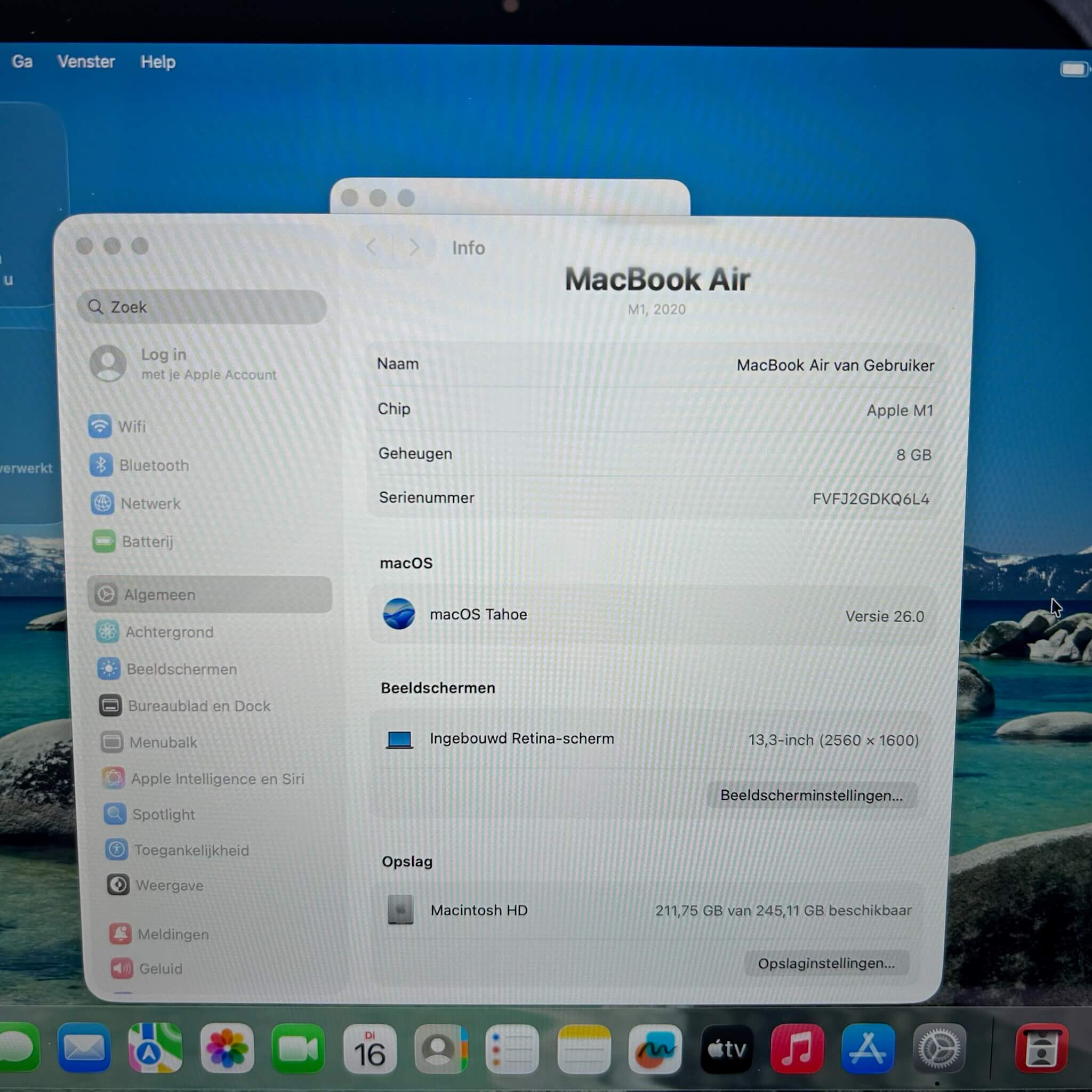1092x1092 pixels.
Task: Open Contacts from the Dock
Action: pyautogui.click(x=441, y=1049)
